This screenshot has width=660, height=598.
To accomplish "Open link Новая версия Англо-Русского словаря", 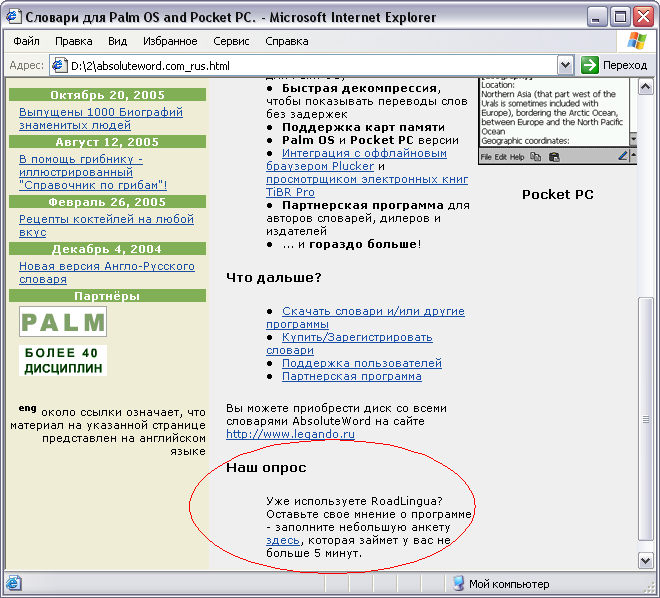I will tap(106, 273).
